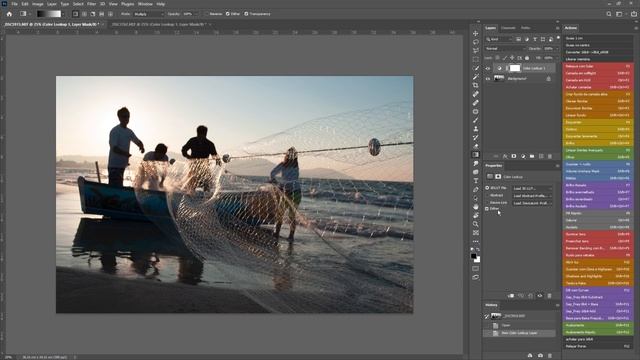Create new snapshot camera icon in History
This screenshot has width=640, height=360.
coord(540,356)
